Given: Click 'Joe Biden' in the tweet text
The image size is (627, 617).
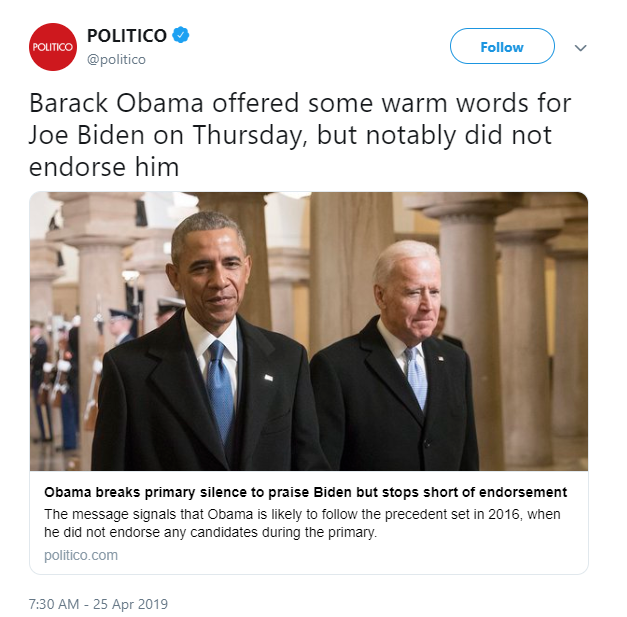Looking at the screenshot, I should [86, 135].
